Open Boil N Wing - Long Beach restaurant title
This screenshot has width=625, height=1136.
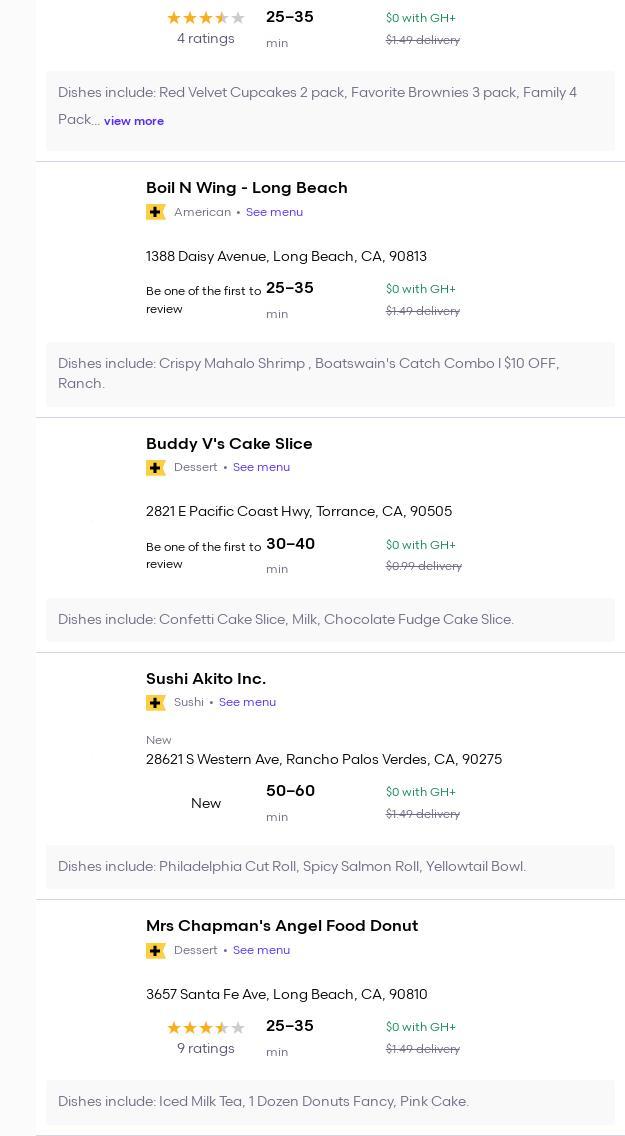(x=246, y=188)
